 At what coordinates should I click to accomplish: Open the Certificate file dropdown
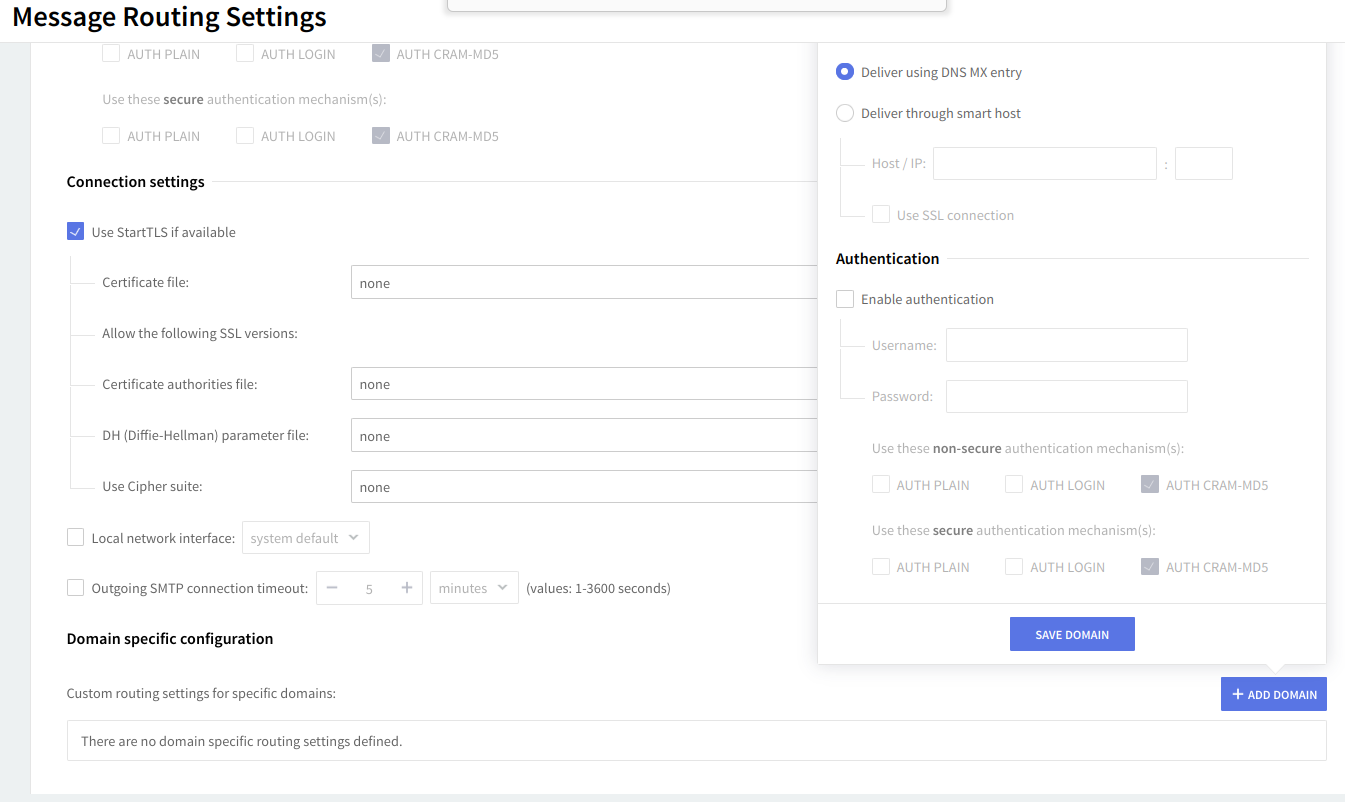coord(584,283)
